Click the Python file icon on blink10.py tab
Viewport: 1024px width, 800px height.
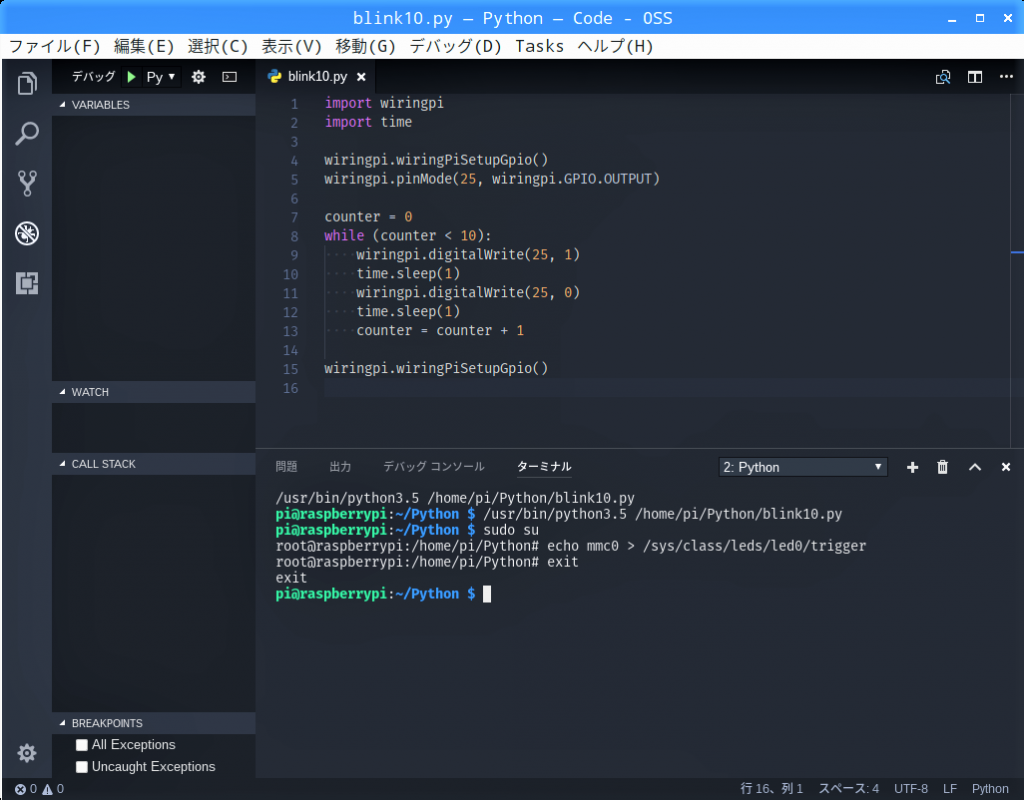[x=274, y=76]
